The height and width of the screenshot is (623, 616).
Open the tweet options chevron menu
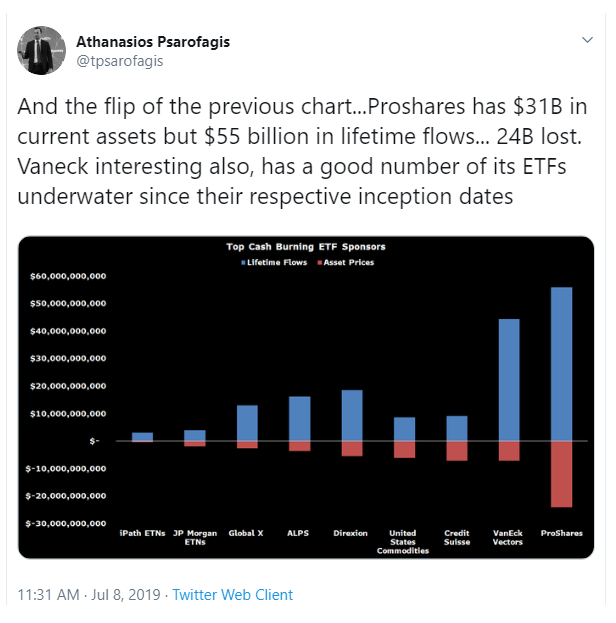tap(587, 40)
